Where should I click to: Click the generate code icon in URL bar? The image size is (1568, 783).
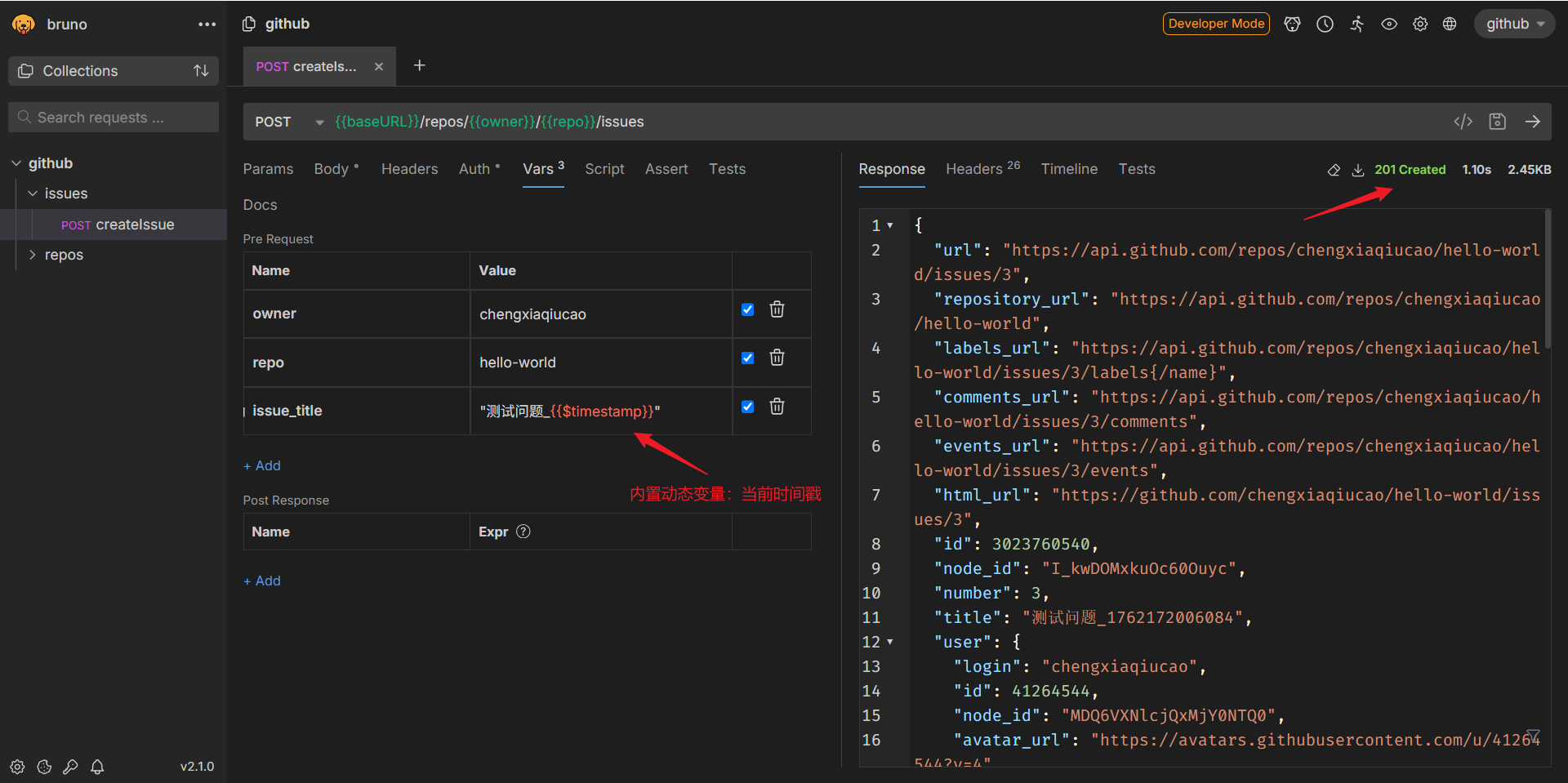(x=1463, y=122)
